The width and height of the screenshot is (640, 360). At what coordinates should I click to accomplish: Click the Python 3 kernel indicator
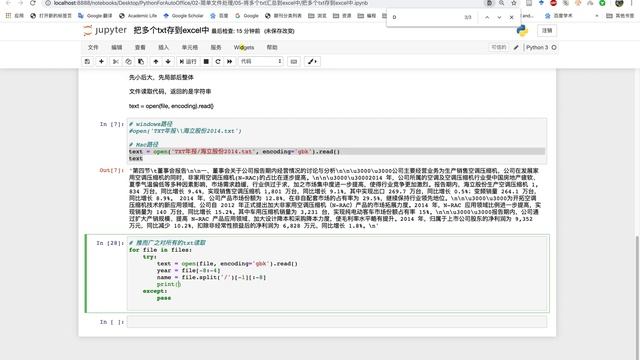(x=537, y=47)
